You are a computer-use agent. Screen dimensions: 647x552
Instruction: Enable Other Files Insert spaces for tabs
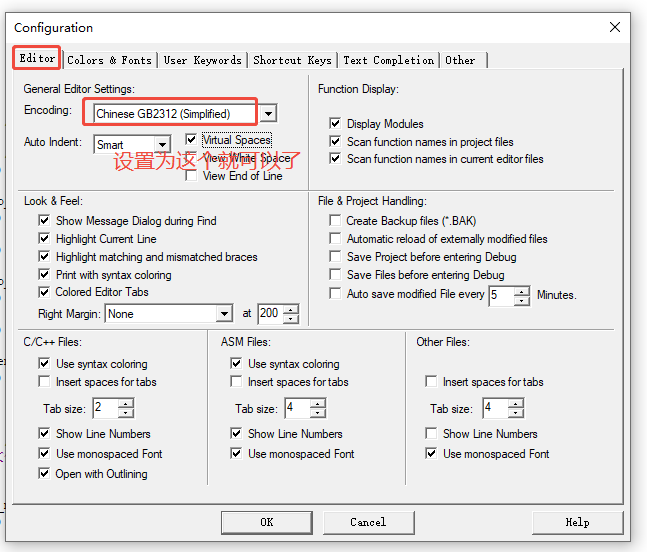pos(431,381)
